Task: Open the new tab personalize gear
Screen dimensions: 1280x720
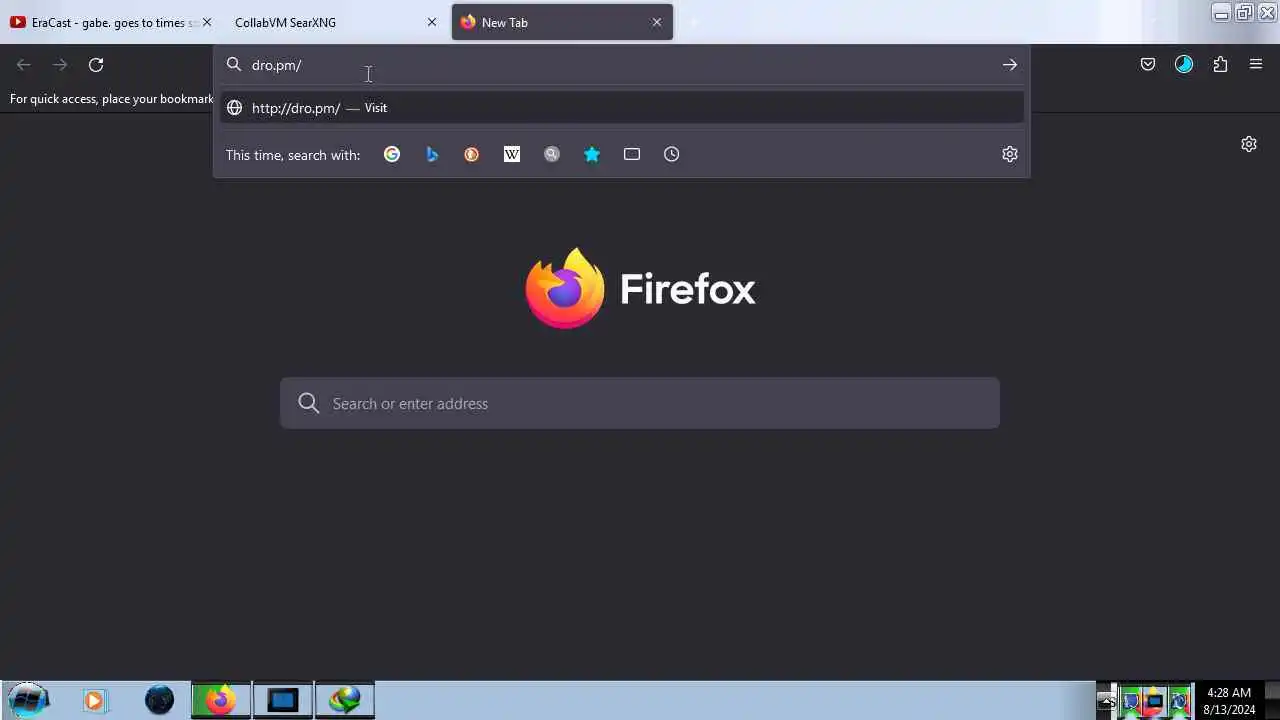Action: point(1249,144)
